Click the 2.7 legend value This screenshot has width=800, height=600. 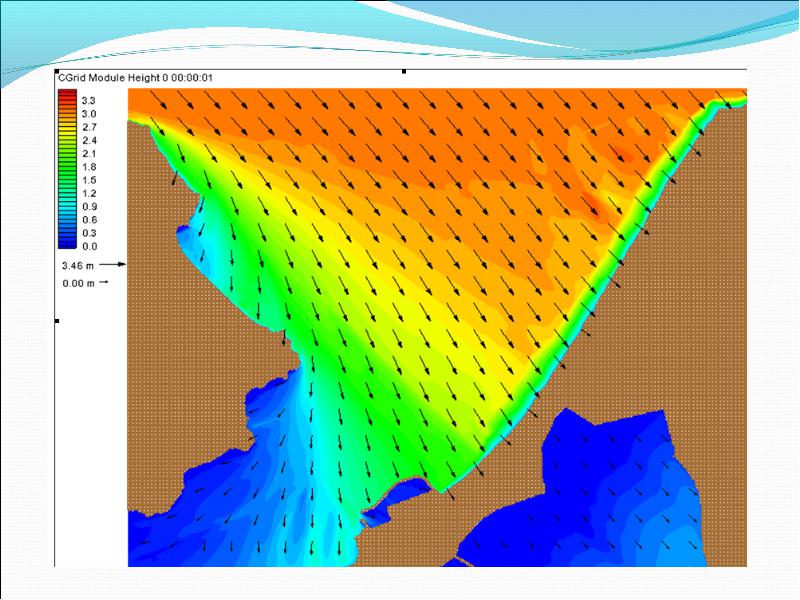89,127
